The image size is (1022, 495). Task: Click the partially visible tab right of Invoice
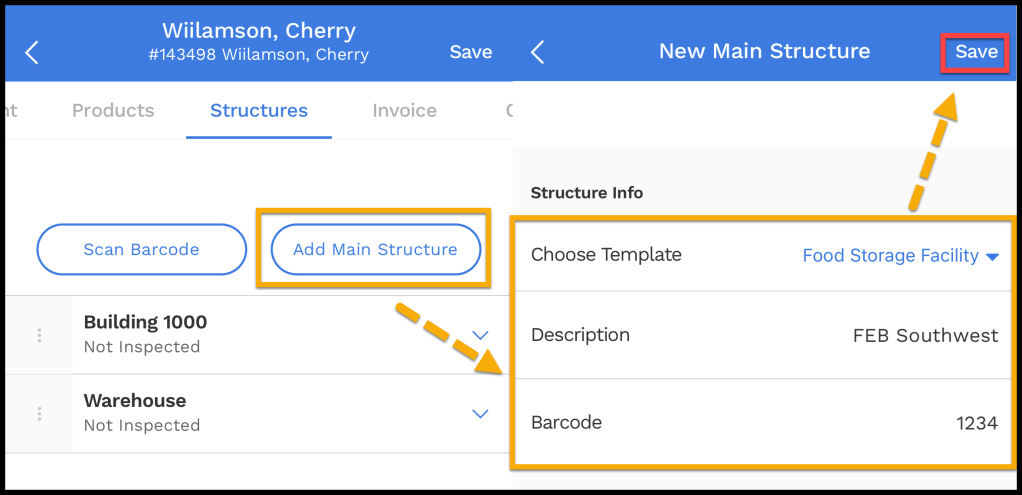pyautogui.click(x=508, y=111)
